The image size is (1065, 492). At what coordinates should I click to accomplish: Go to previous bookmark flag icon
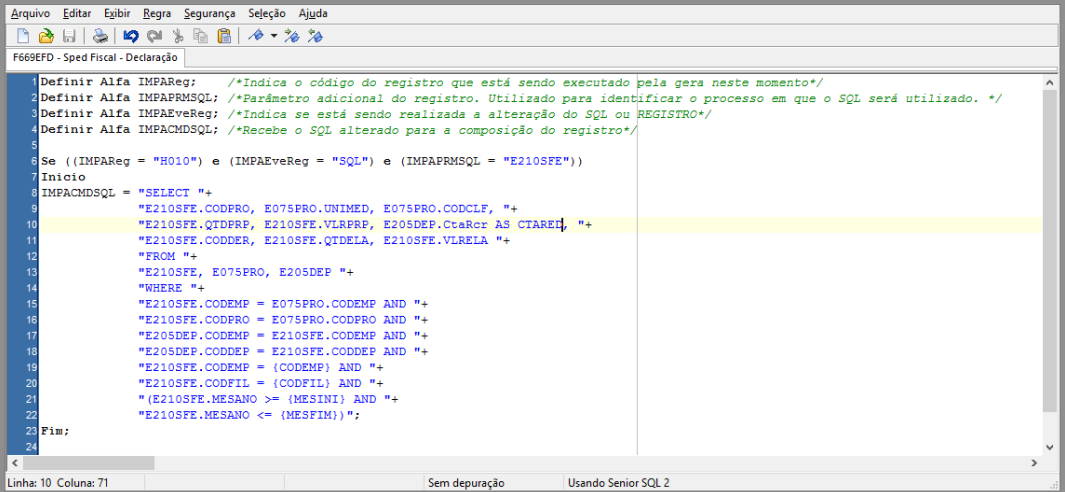pos(315,36)
